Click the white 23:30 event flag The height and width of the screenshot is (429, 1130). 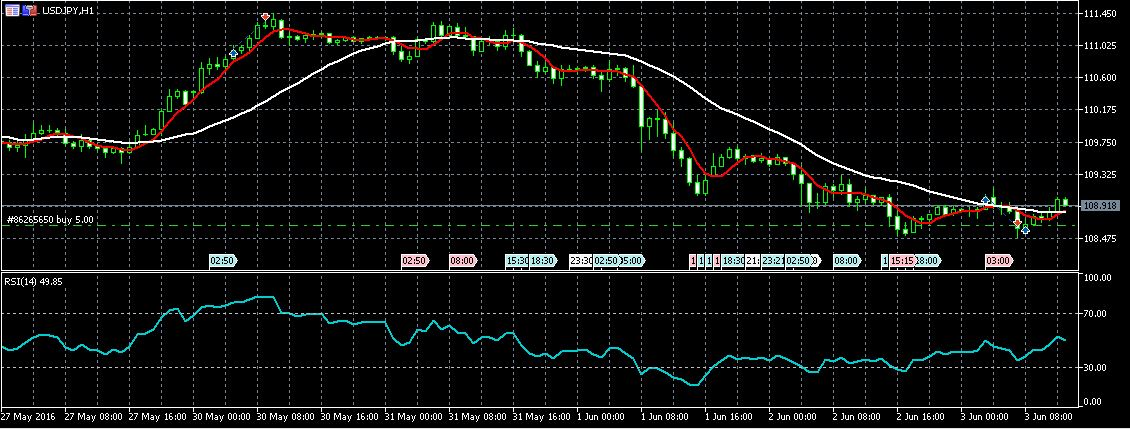[581, 260]
